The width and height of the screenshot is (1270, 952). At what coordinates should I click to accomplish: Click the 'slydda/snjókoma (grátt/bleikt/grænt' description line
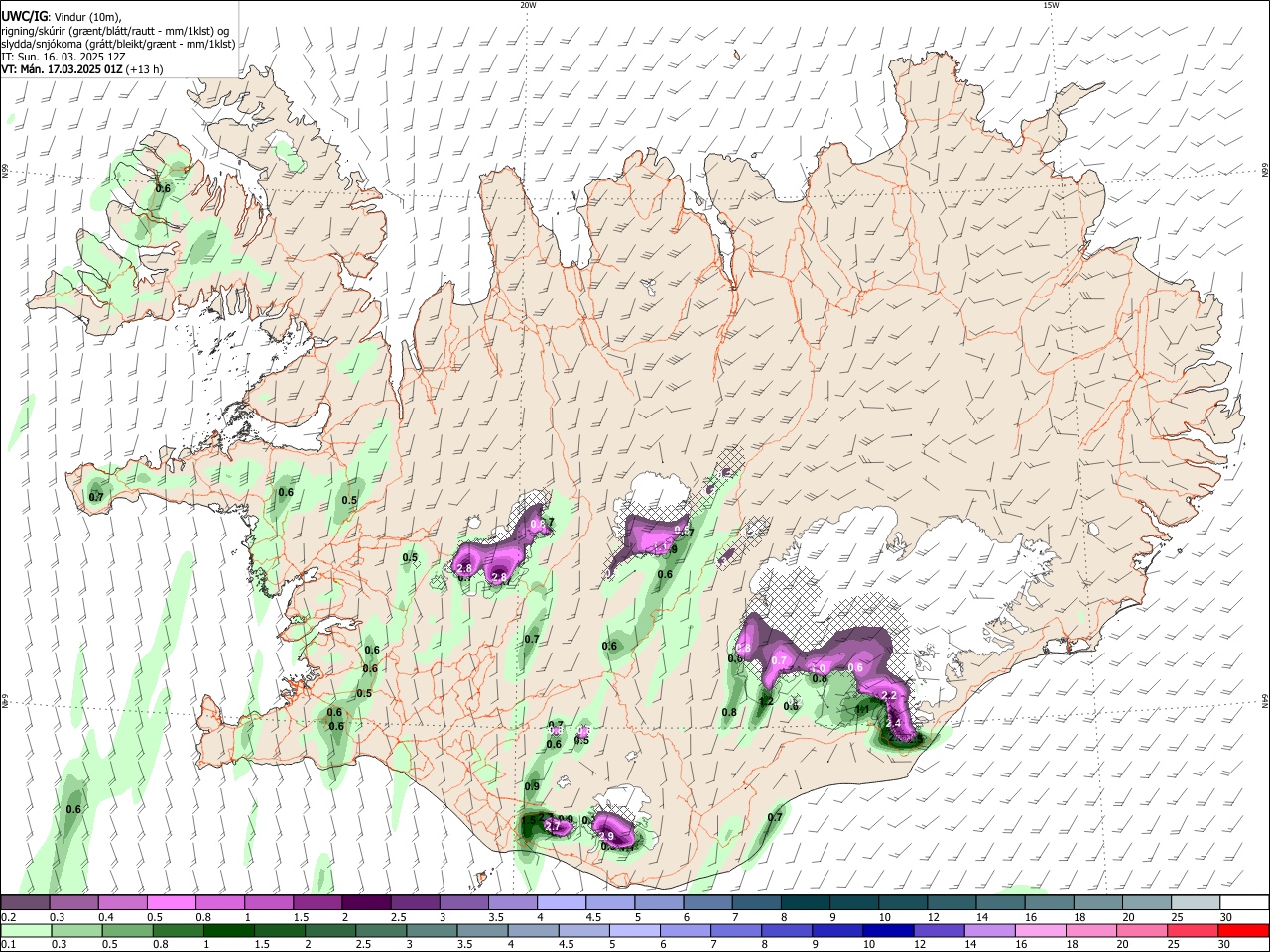click(x=118, y=44)
